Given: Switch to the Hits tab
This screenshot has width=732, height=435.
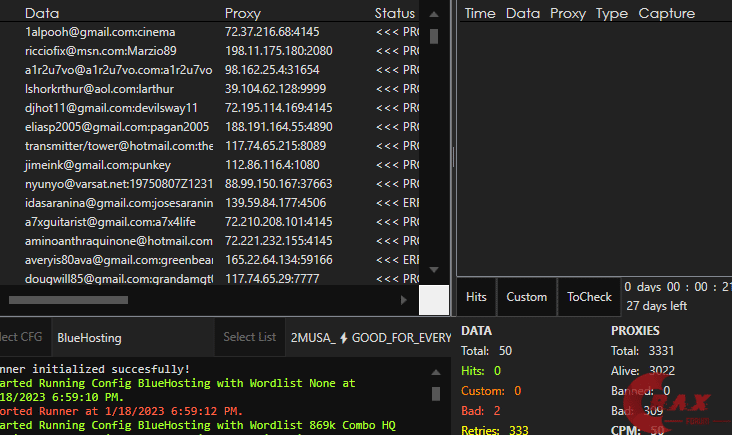Looking at the screenshot, I should pyautogui.click(x=477, y=297).
